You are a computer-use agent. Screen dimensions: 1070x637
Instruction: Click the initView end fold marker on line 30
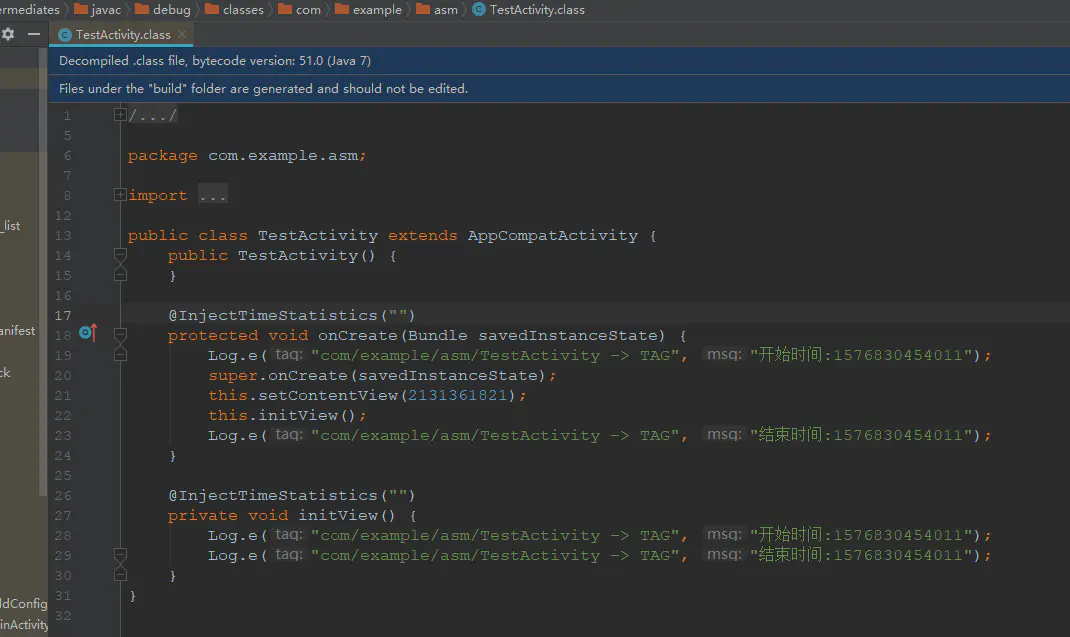[x=120, y=575]
